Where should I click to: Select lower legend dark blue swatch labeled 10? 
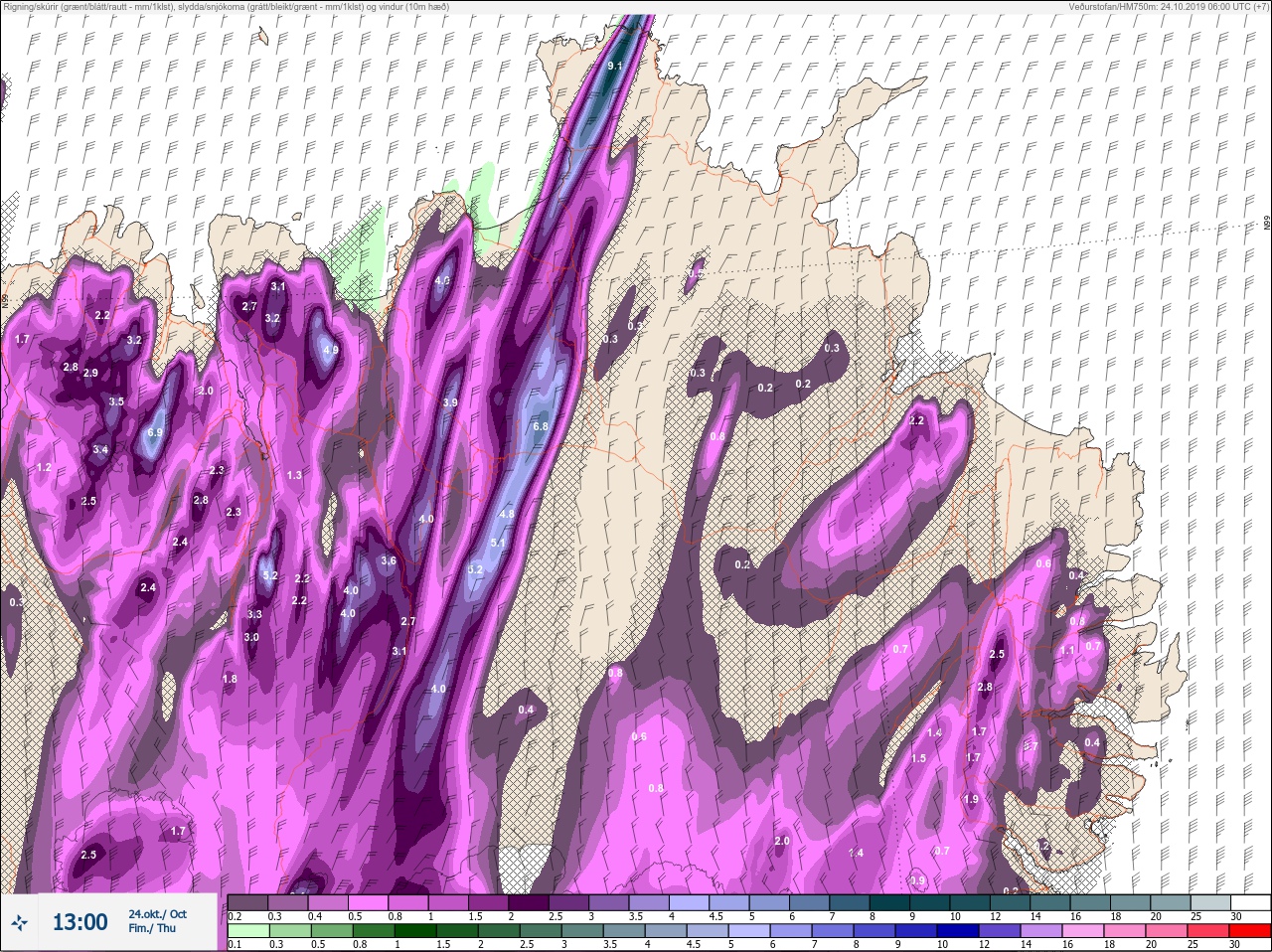(x=958, y=931)
